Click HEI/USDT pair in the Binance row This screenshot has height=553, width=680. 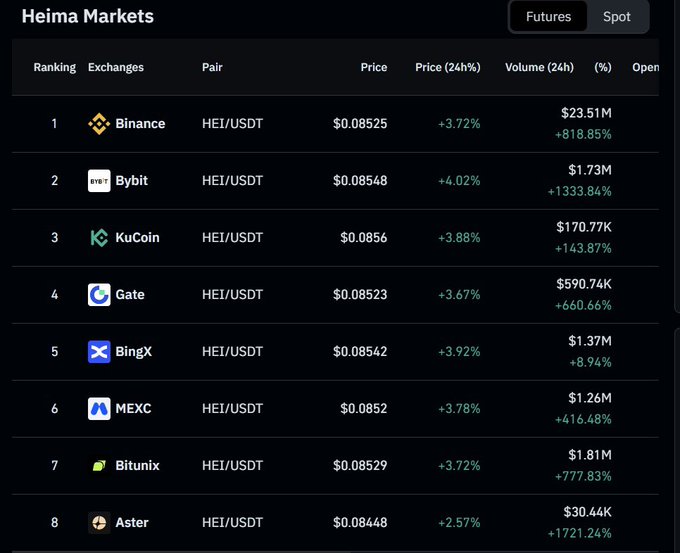[x=232, y=124]
